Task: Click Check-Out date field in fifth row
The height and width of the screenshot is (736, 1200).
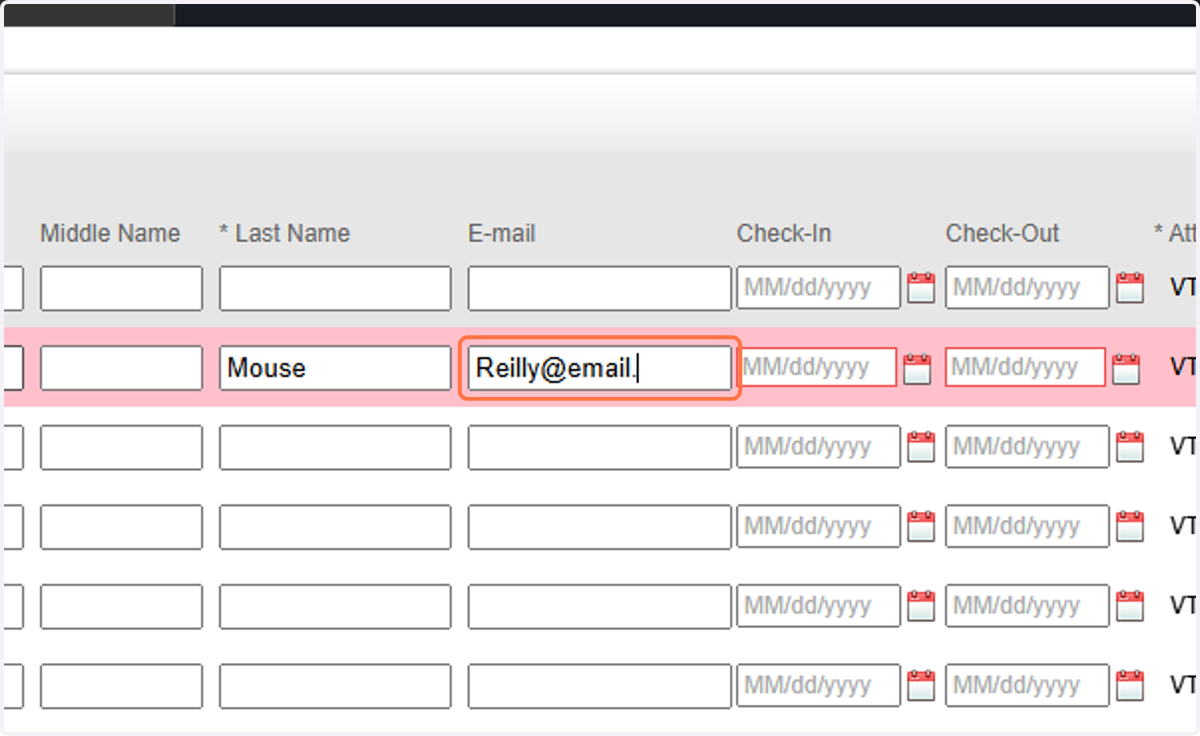Action: pyautogui.click(x=1028, y=606)
